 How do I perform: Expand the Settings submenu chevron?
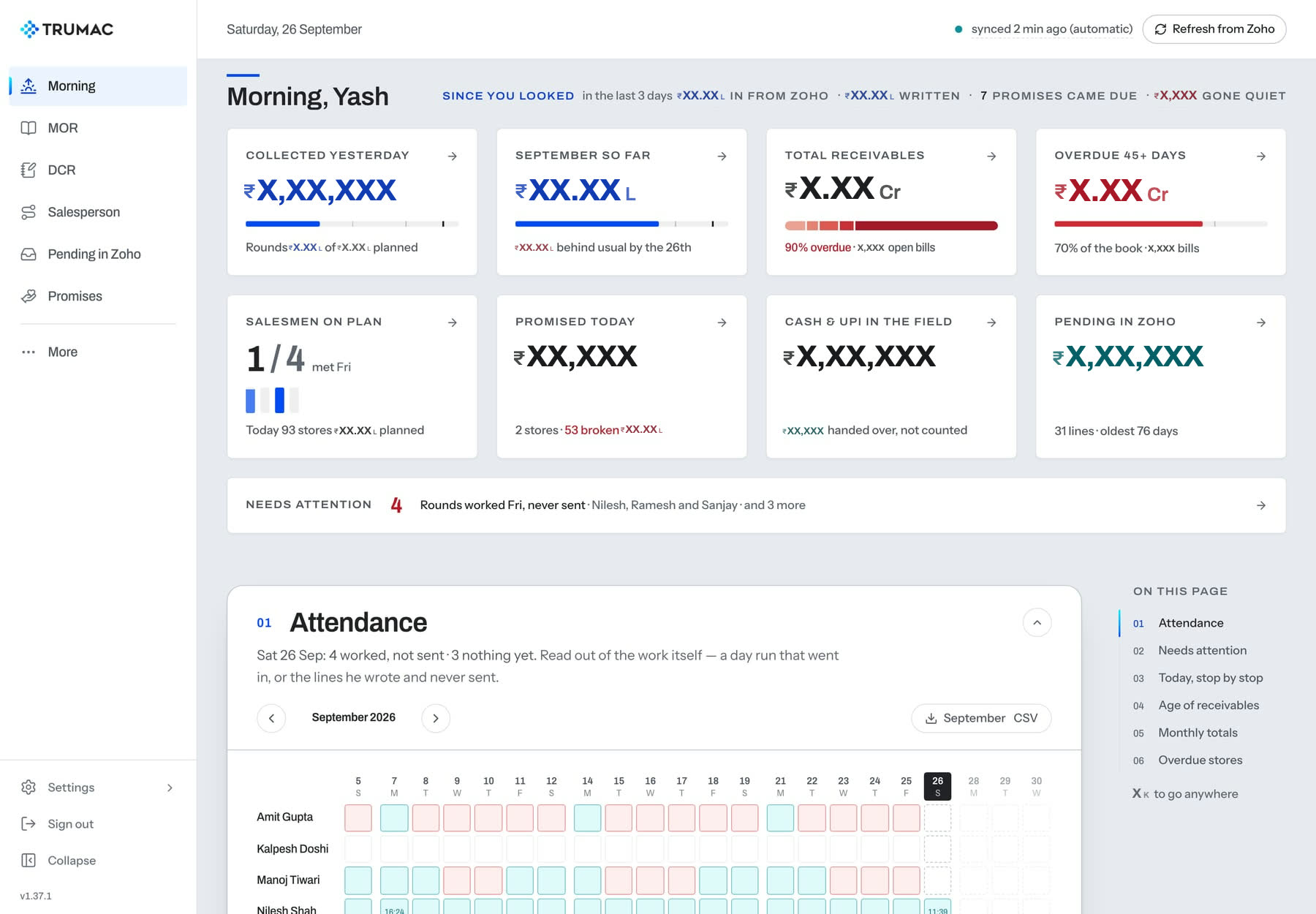tap(170, 788)
